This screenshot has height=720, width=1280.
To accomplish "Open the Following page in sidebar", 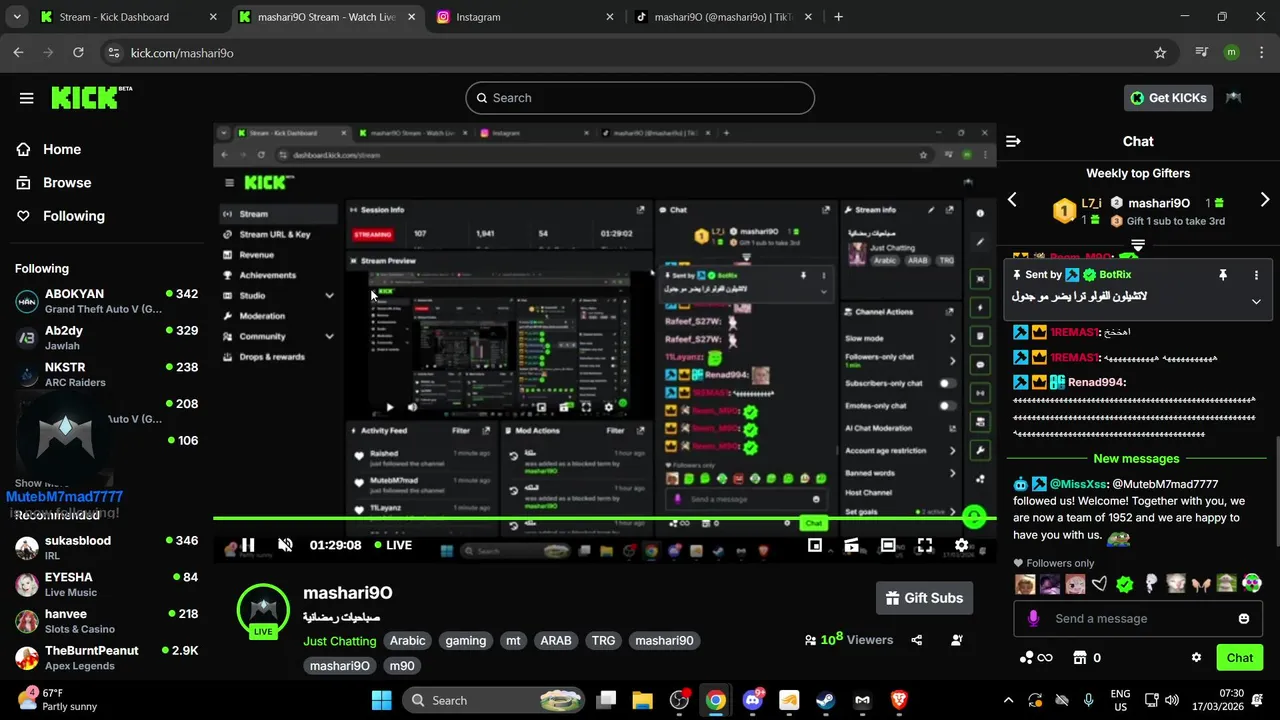I will pyautogui.click(x=73, y=216).
